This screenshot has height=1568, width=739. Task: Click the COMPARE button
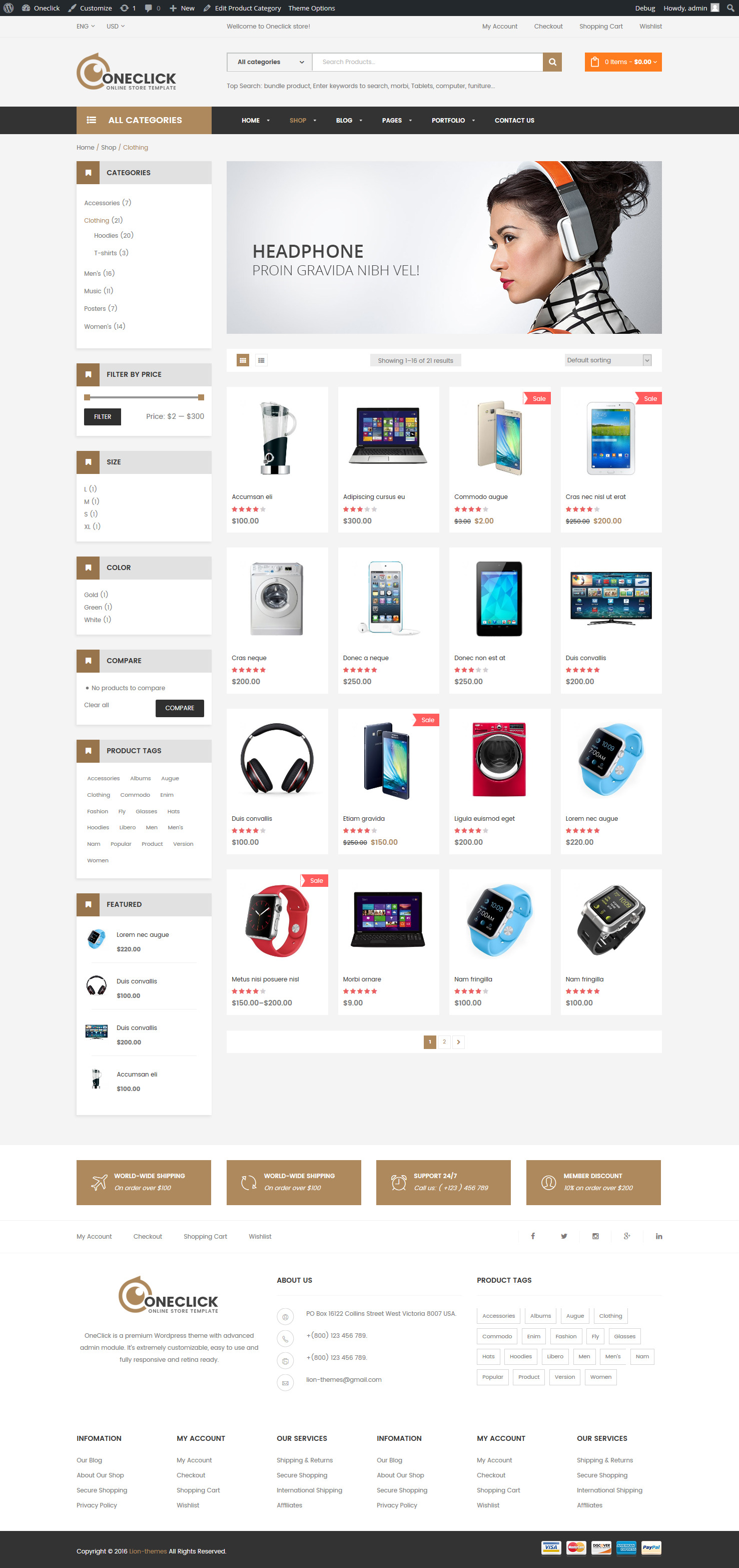180,708
